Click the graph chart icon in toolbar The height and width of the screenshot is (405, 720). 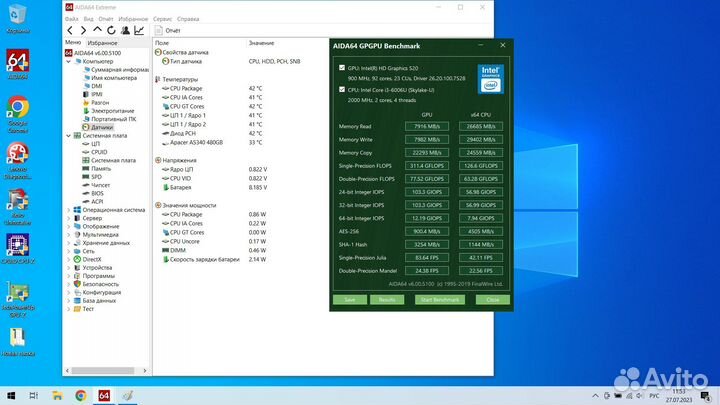pyautogui.click(x=138, y=31)
